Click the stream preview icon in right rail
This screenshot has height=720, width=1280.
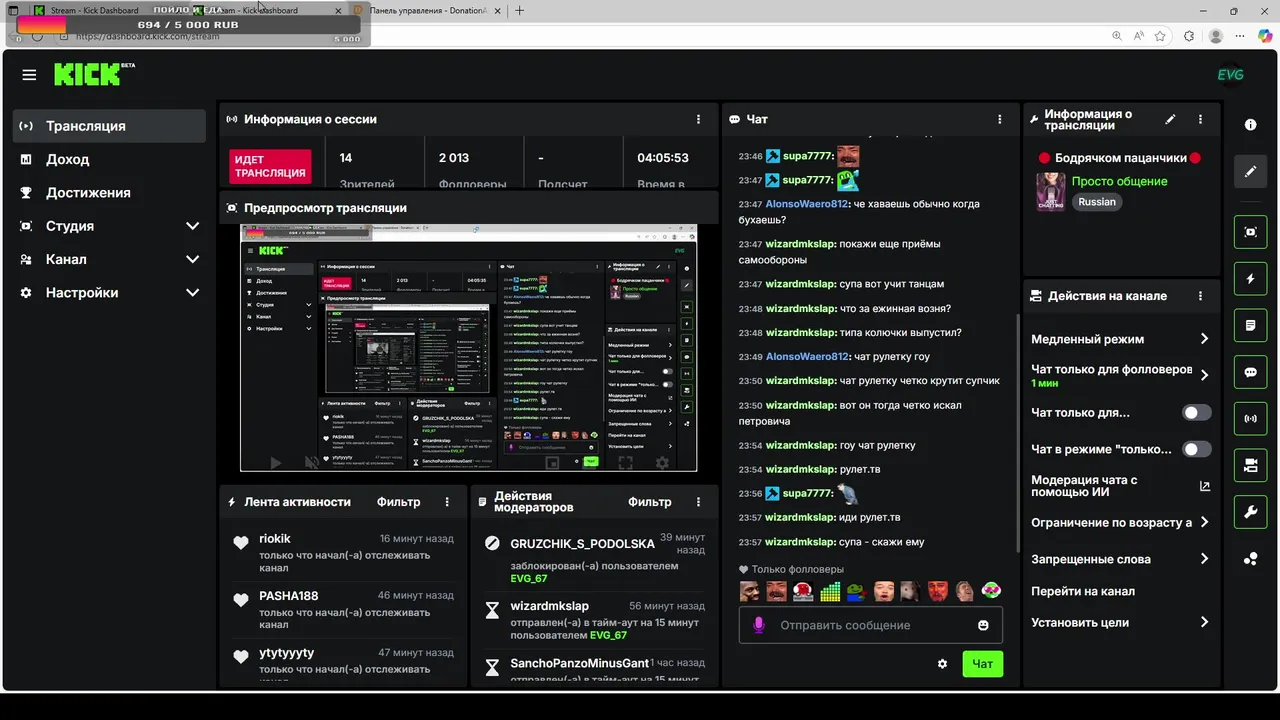click(x=1250, y=231)
